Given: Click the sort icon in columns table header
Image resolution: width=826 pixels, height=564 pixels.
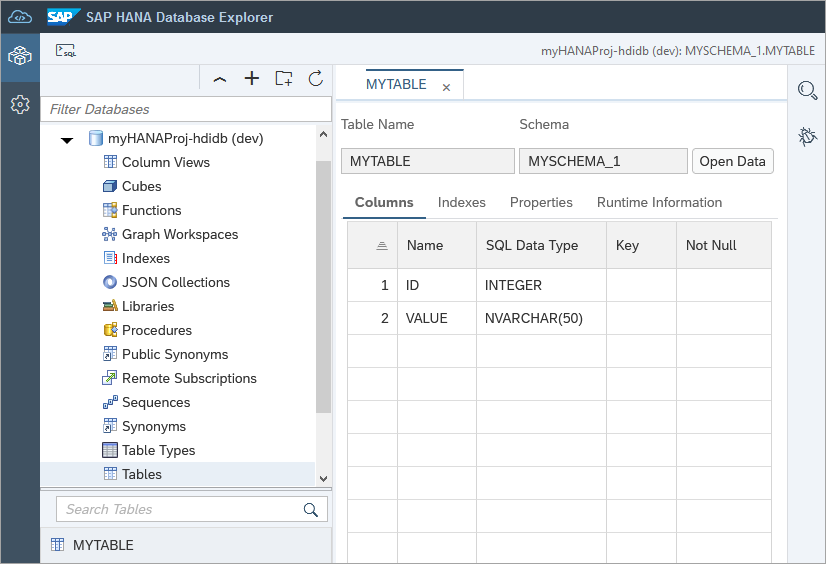Looking at the screenshot, I should pos(382,245).
